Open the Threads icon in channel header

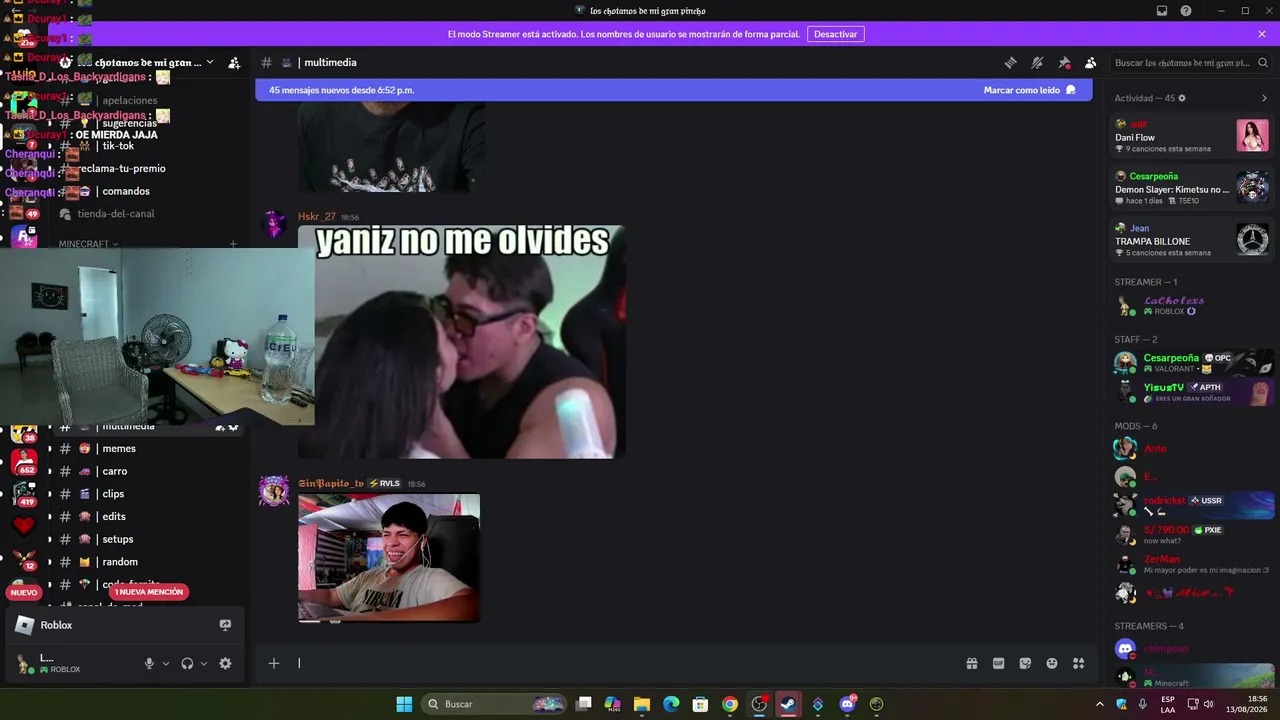point(1011,62)
